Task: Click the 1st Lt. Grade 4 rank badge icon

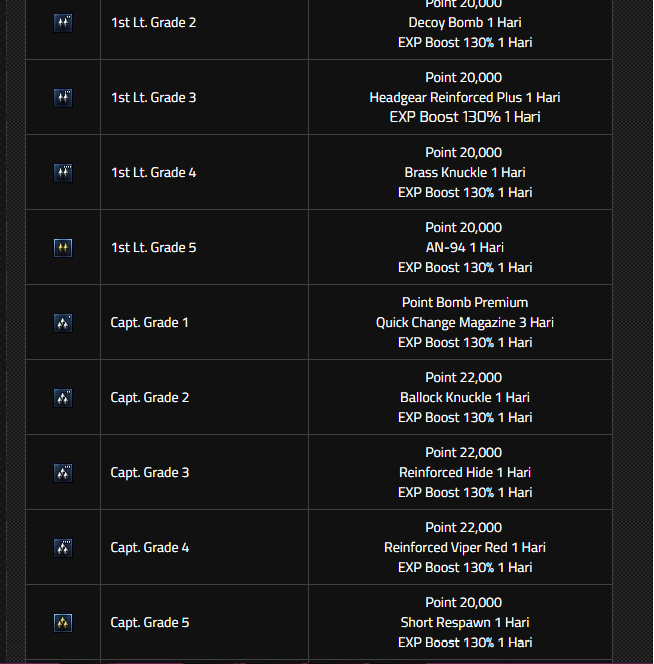Action: 63,172
